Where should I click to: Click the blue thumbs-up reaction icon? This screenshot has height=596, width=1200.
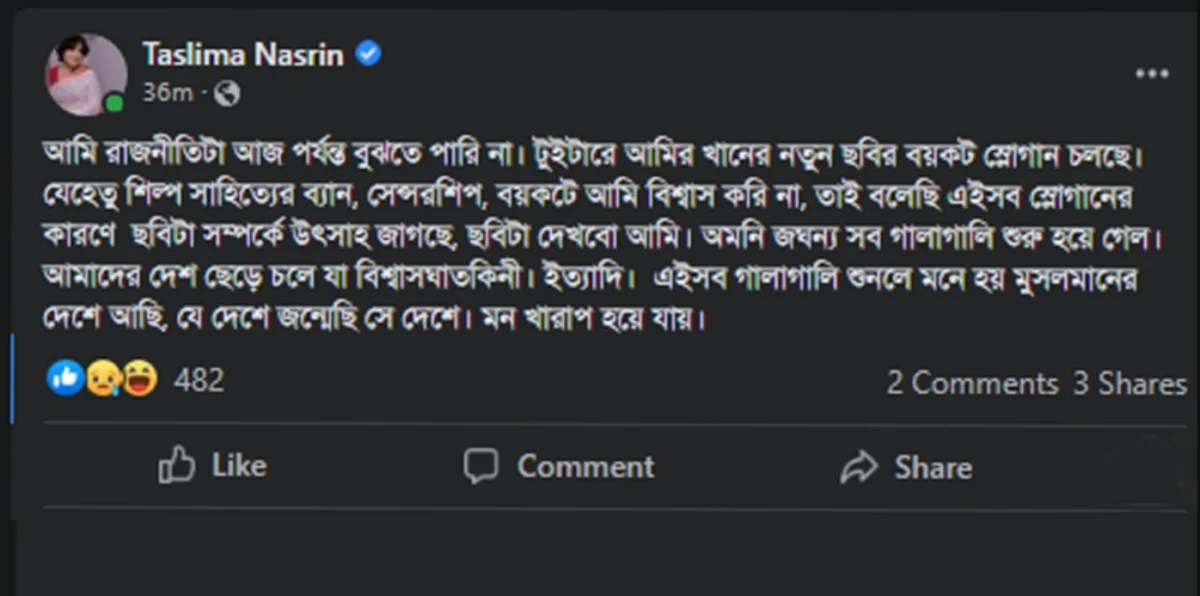coord(65,378)
